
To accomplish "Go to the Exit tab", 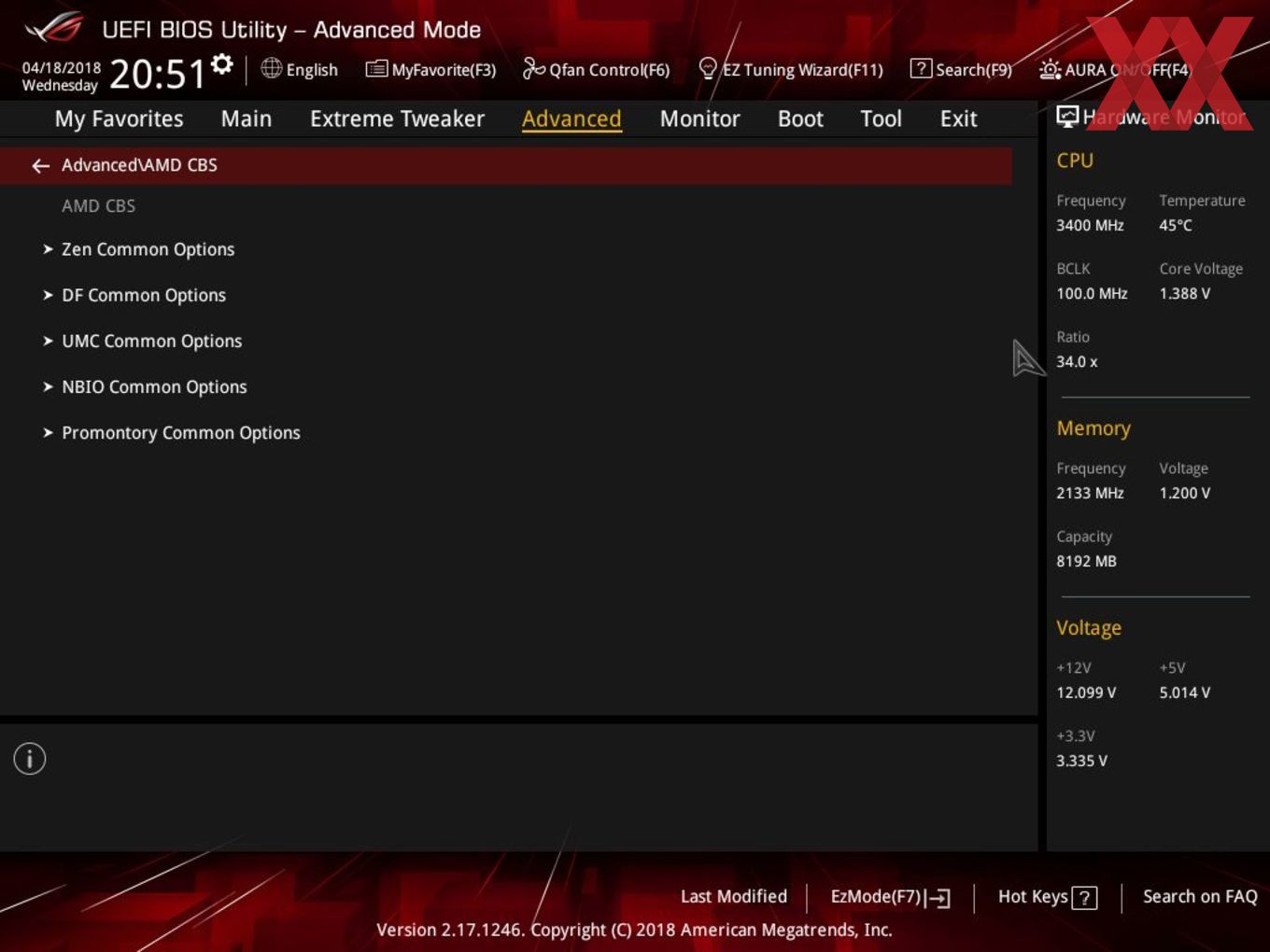I will (x=958, y=119).
